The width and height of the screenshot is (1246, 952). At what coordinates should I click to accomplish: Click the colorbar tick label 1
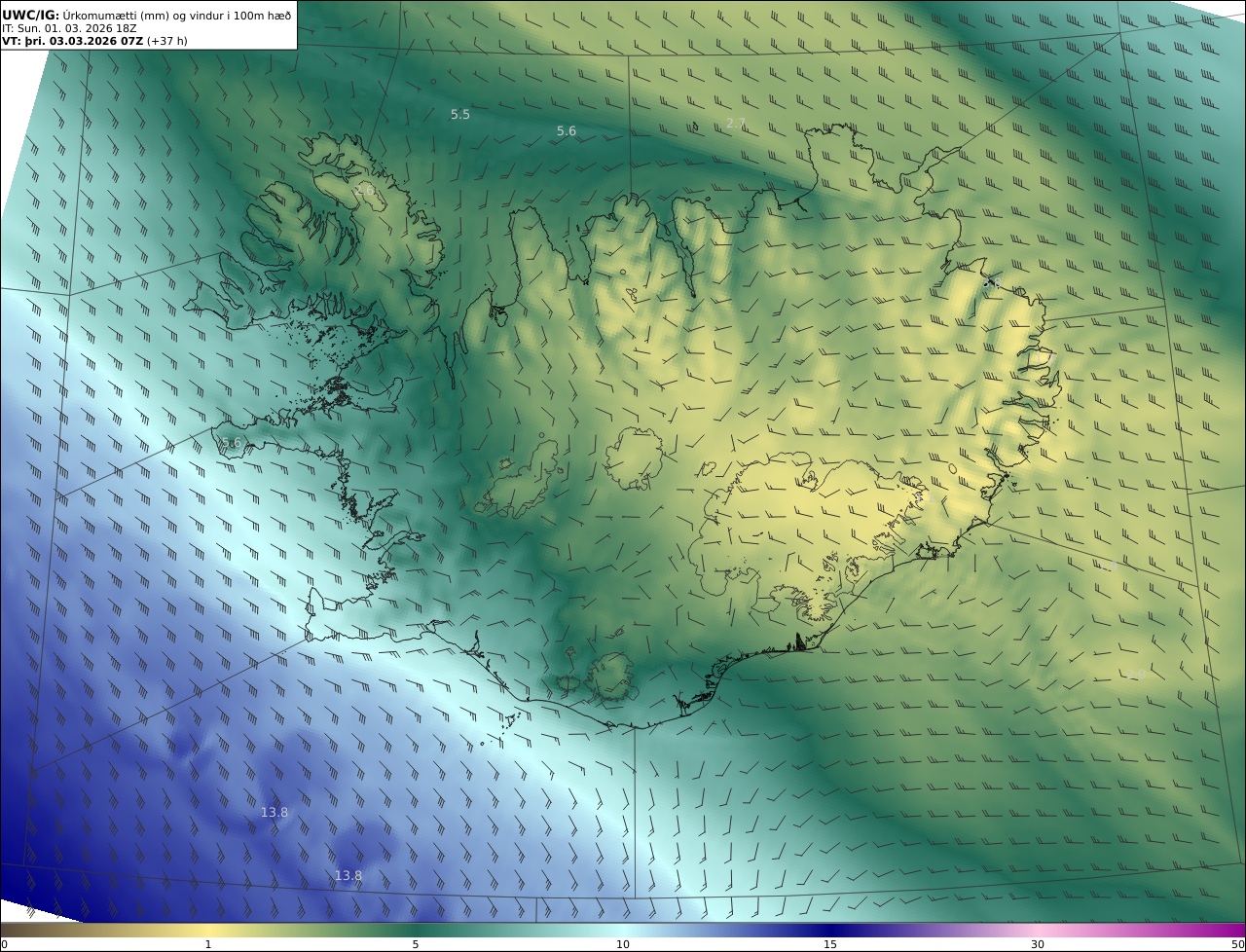(207, 944)
